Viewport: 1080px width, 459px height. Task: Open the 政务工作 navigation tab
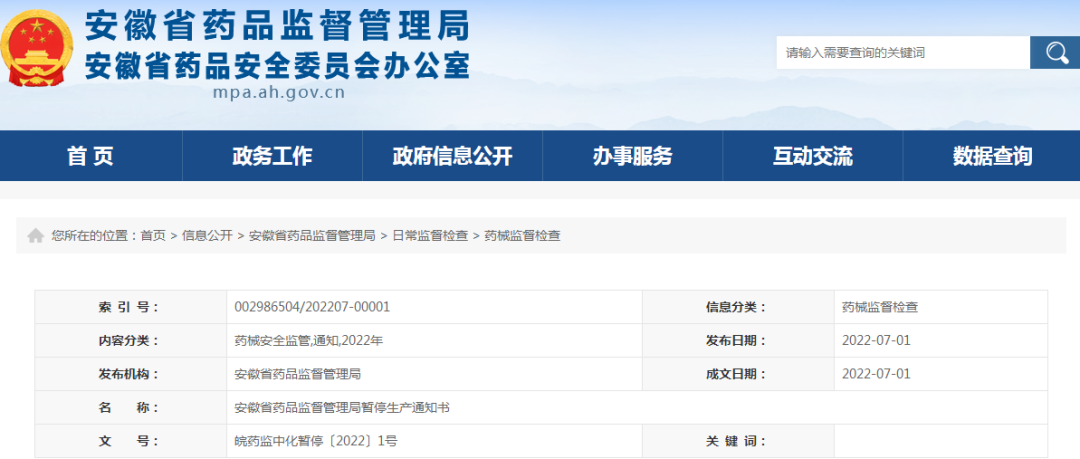pyautogui.click(x=272, y=156)
